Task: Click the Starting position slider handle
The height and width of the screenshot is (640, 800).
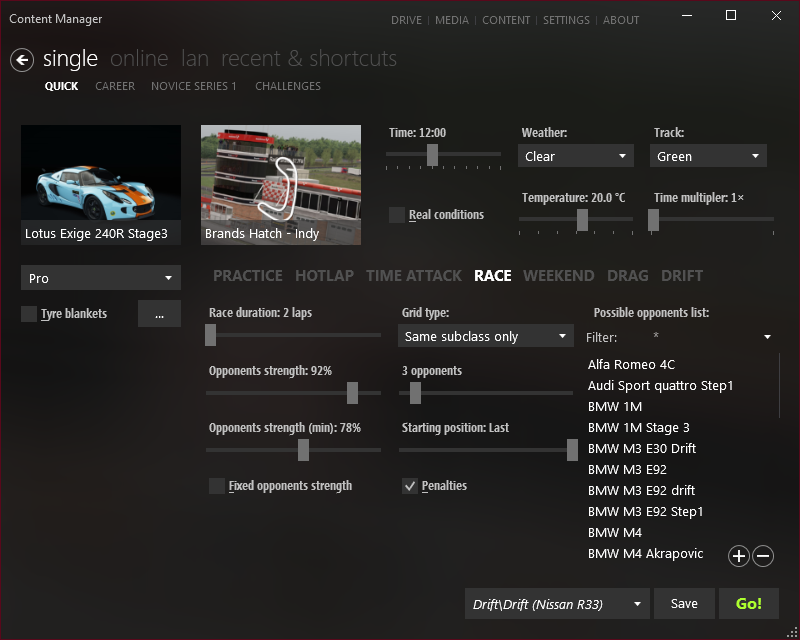Action: pos(572,450)
